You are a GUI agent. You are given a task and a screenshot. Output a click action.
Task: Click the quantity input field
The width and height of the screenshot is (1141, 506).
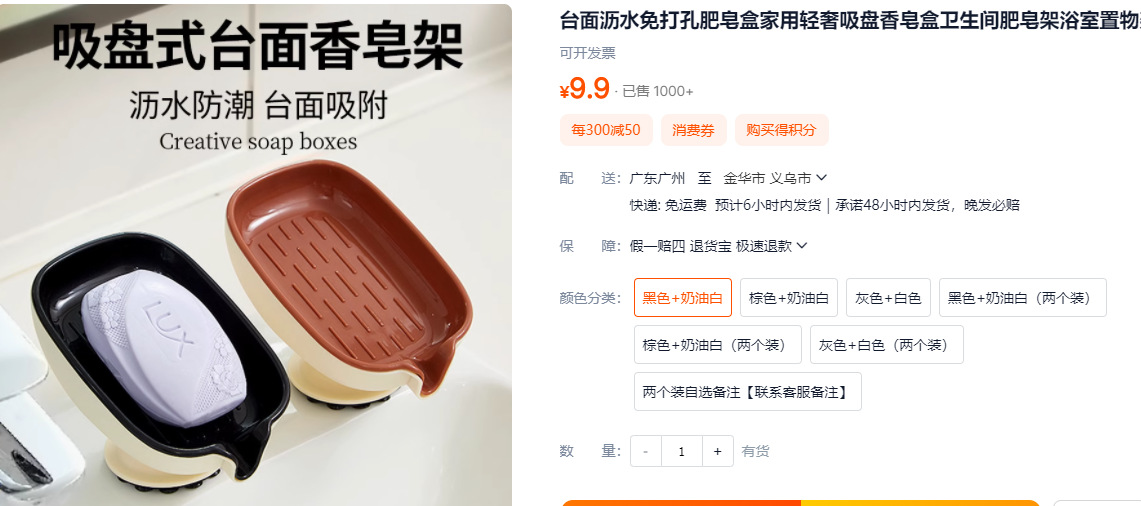tap(682, 451)
